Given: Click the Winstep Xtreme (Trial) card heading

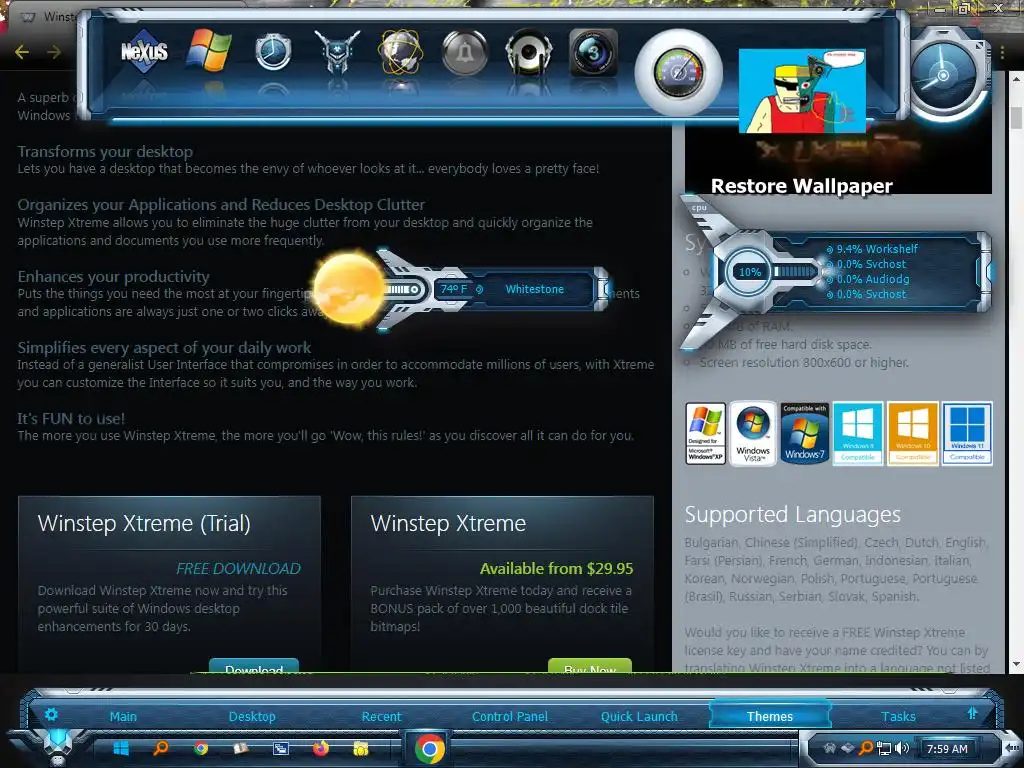Looking at the screenshot, I should (144, 523).
